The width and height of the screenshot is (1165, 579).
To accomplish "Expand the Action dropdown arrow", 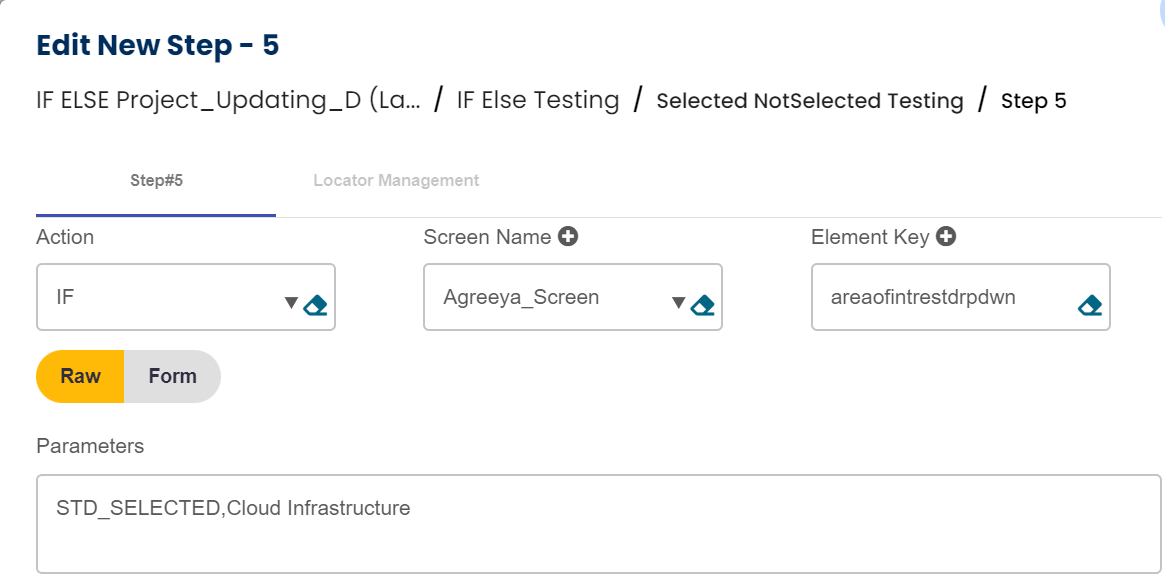I will 291,303.
